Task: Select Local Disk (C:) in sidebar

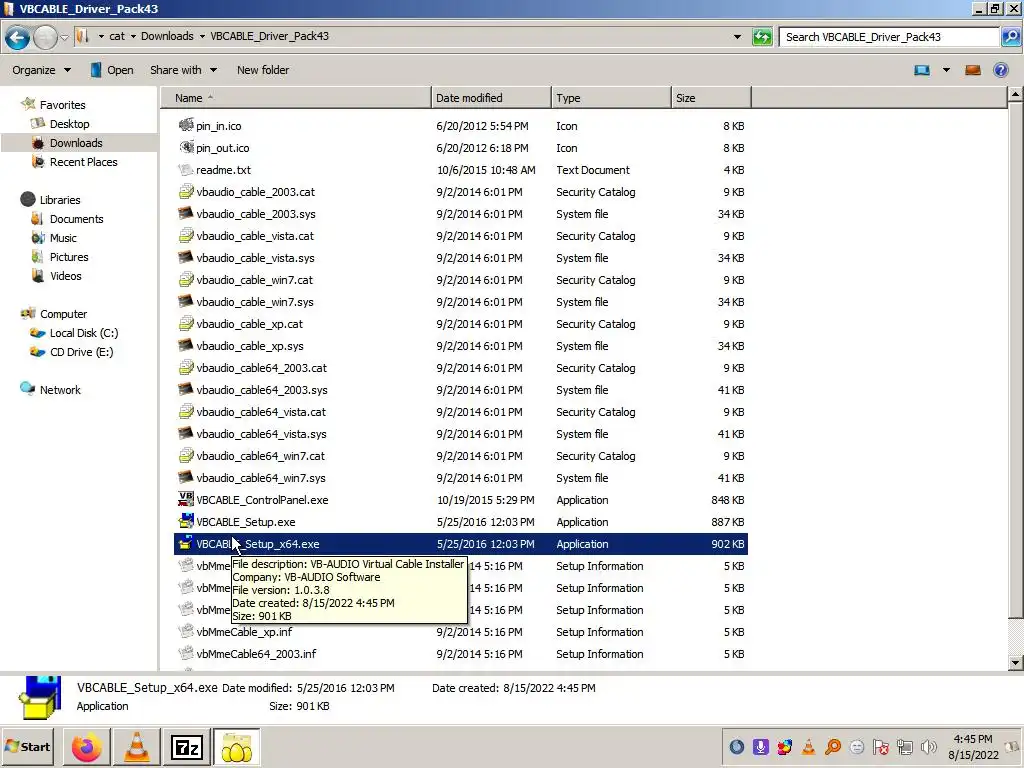Action: 84,332
